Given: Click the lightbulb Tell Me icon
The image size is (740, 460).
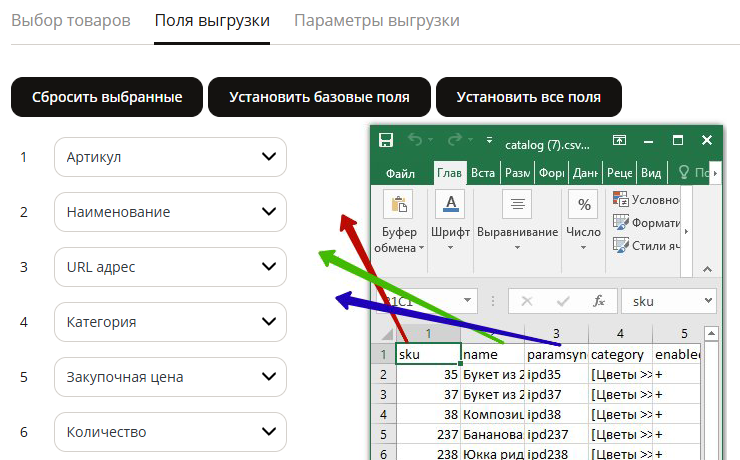Looking at the screenshot, I should click(683, 172).
